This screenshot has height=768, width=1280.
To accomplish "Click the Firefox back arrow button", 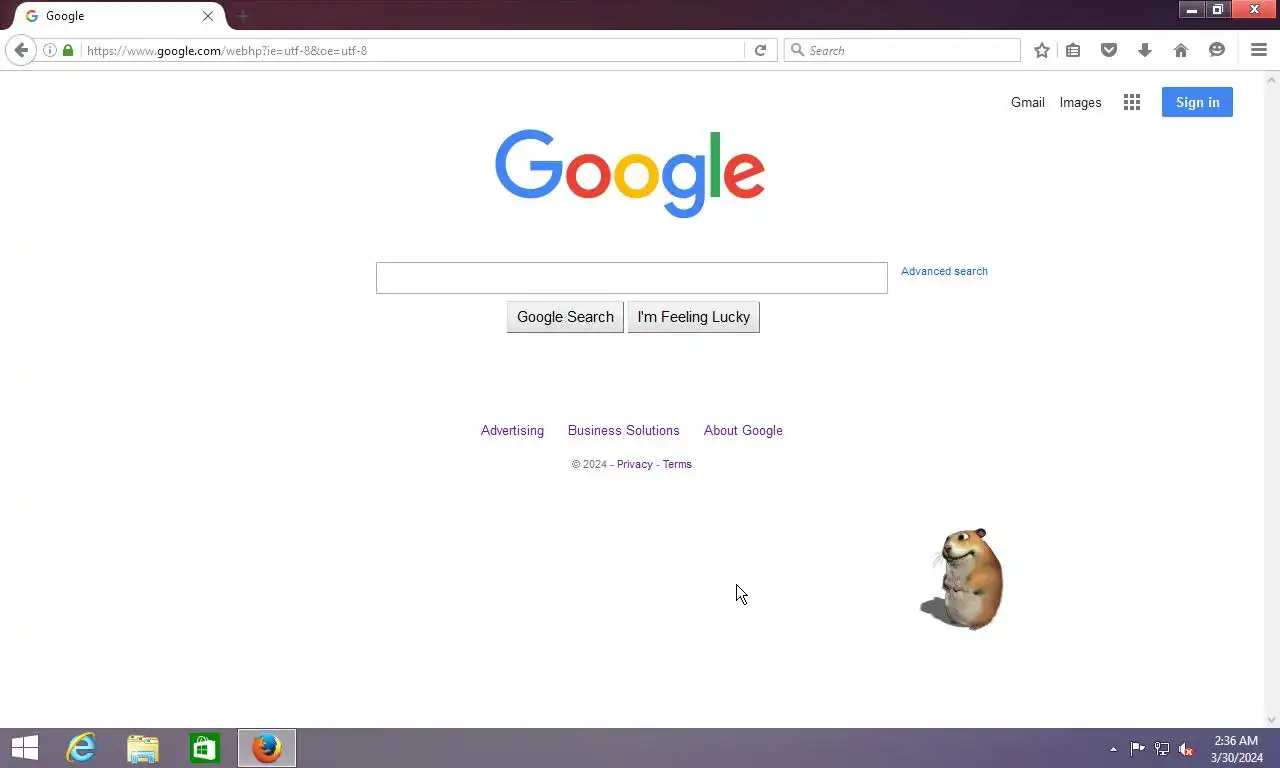I will (x=21, y=50).
